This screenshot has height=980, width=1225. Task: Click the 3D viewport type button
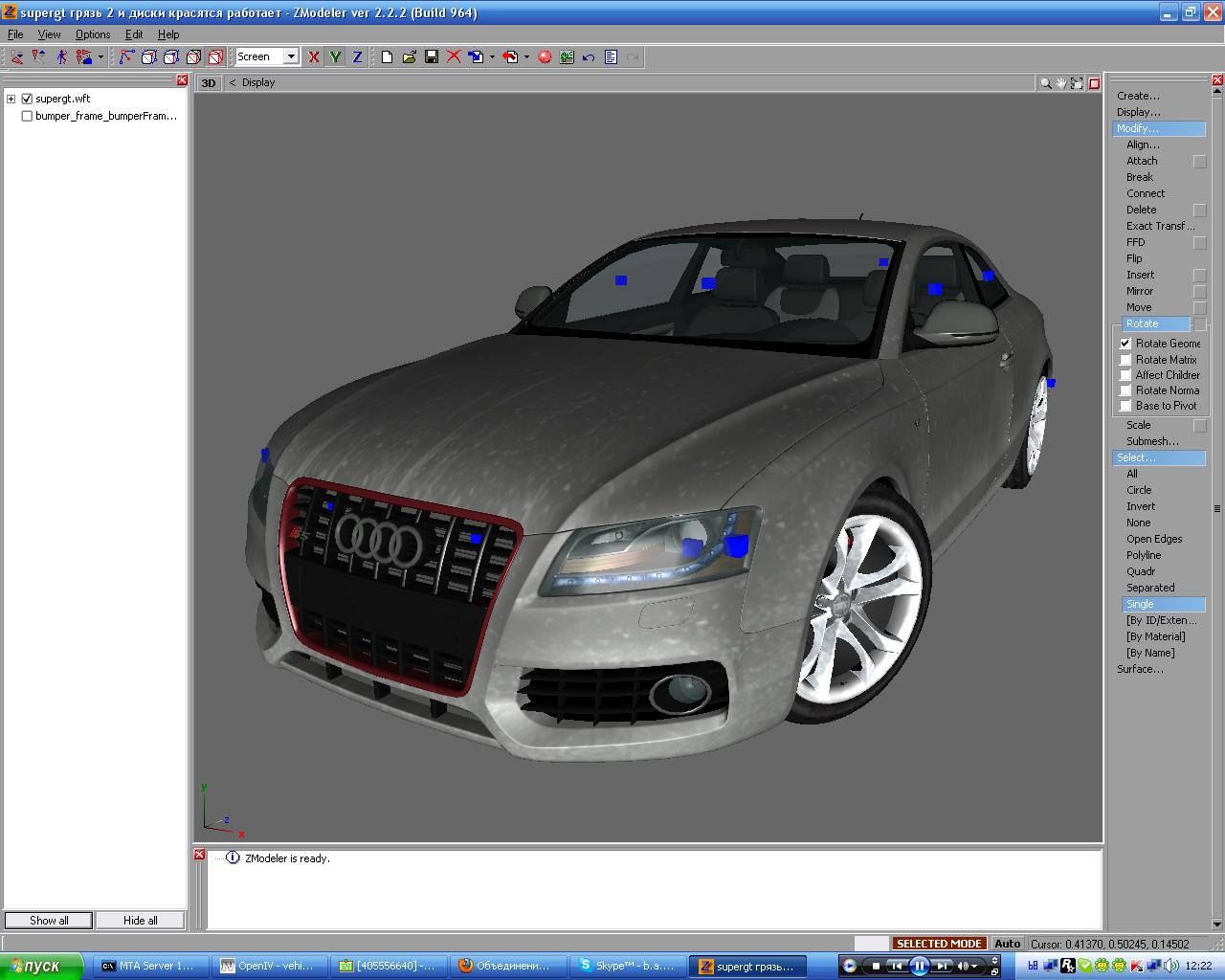tap(209, 83)
